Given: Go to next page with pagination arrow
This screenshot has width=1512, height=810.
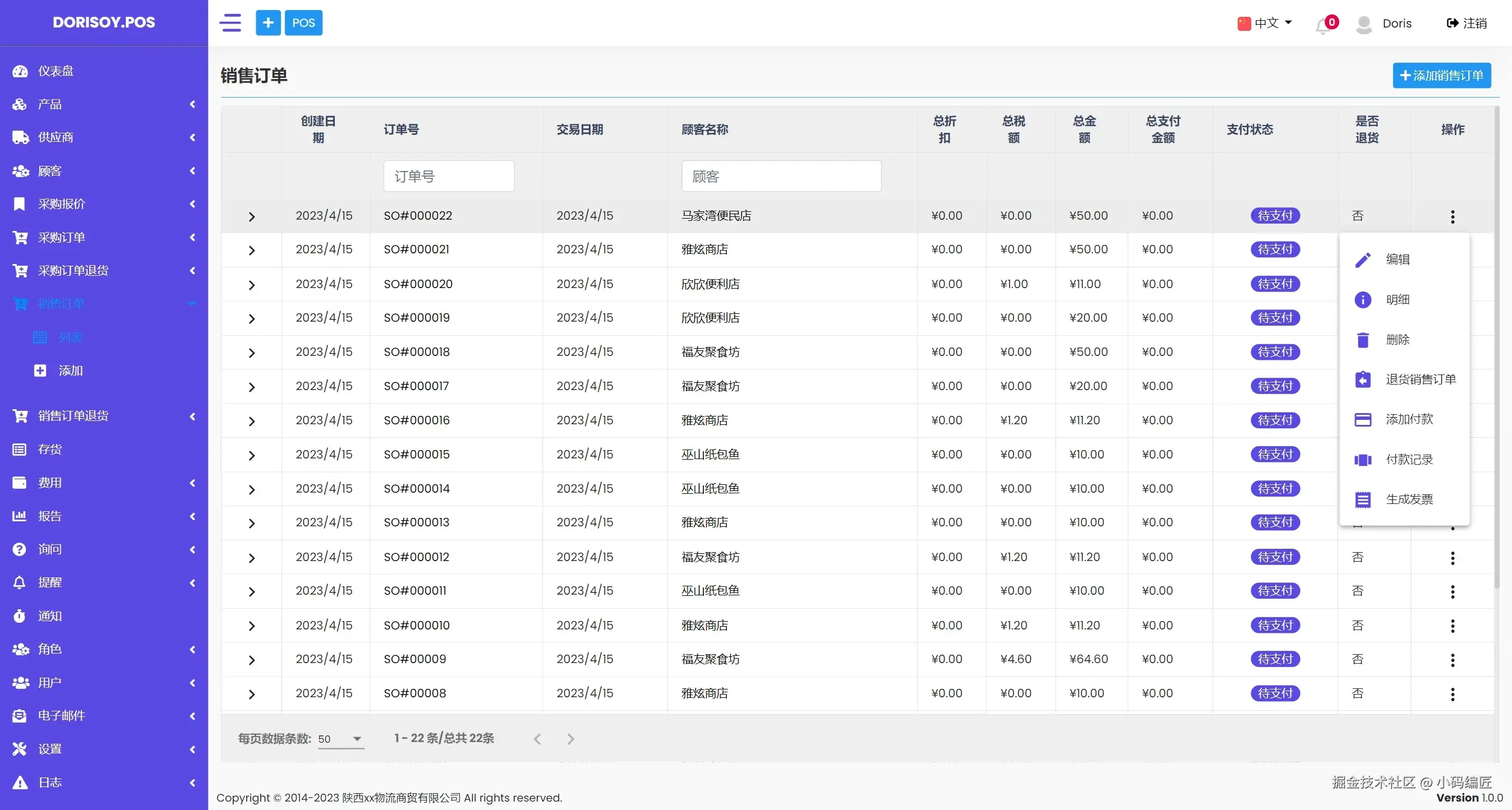Looking at the screenshot, I should coord(570,739).
